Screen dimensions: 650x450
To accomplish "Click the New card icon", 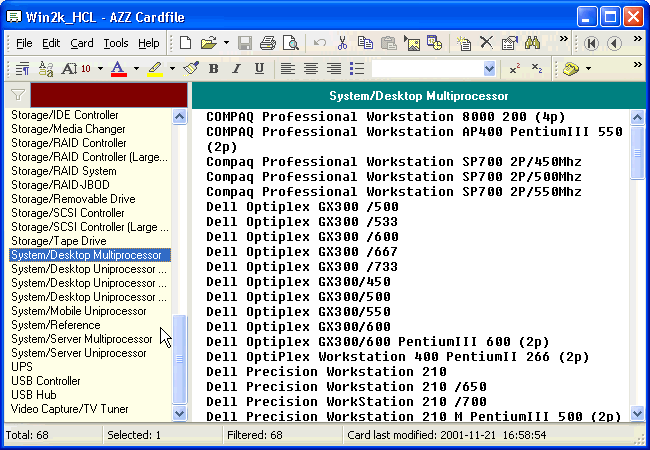I will click(463, 43).
